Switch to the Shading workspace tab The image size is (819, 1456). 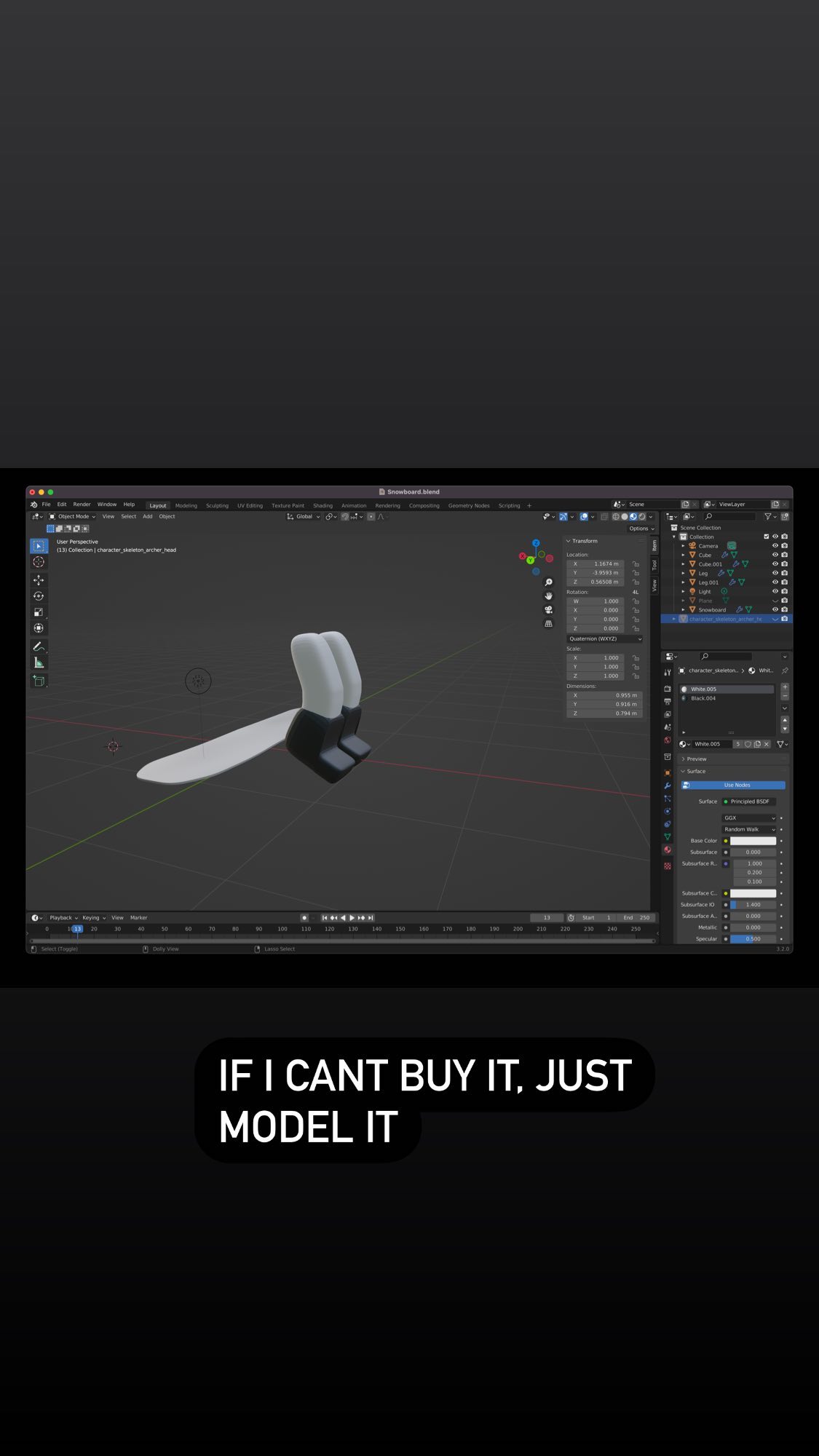[x=323, y=506]
